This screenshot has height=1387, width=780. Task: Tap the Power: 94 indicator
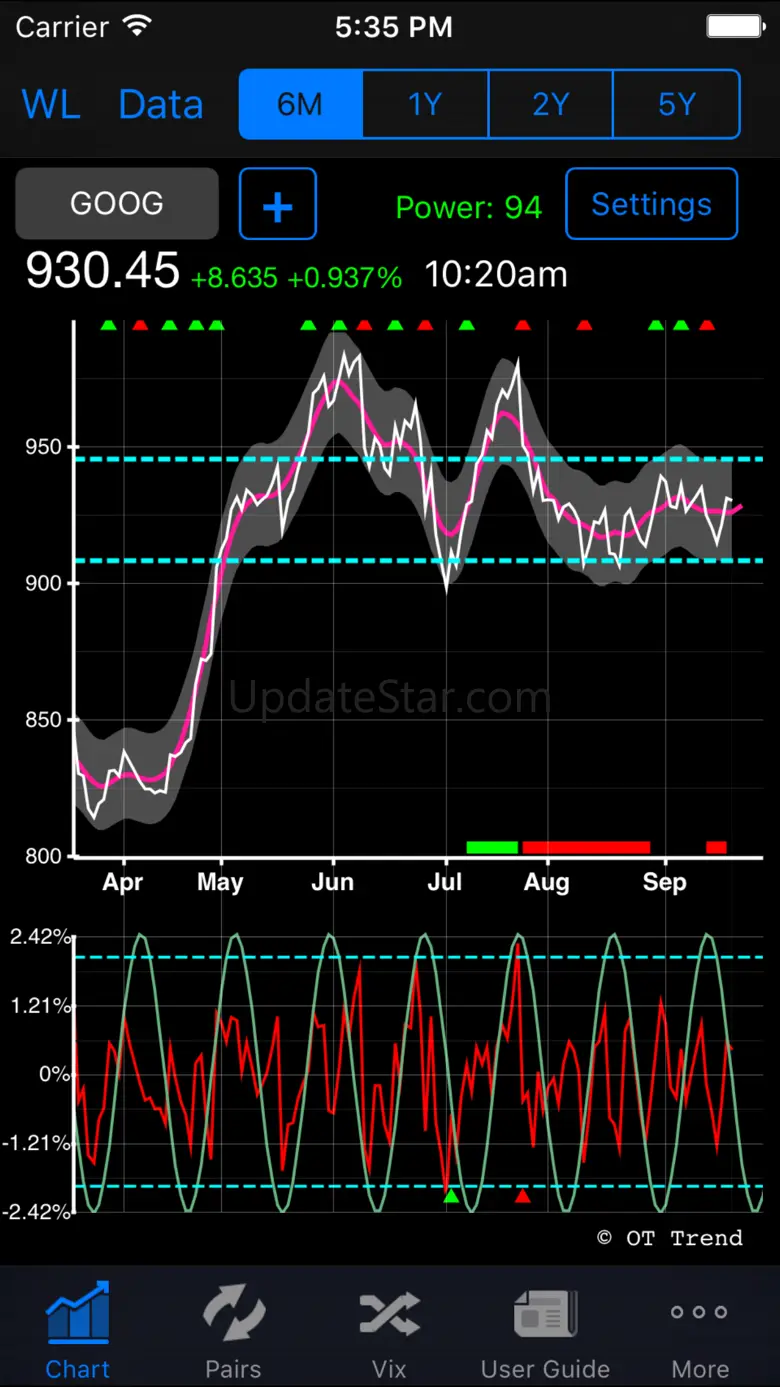(x=469, y=207)
